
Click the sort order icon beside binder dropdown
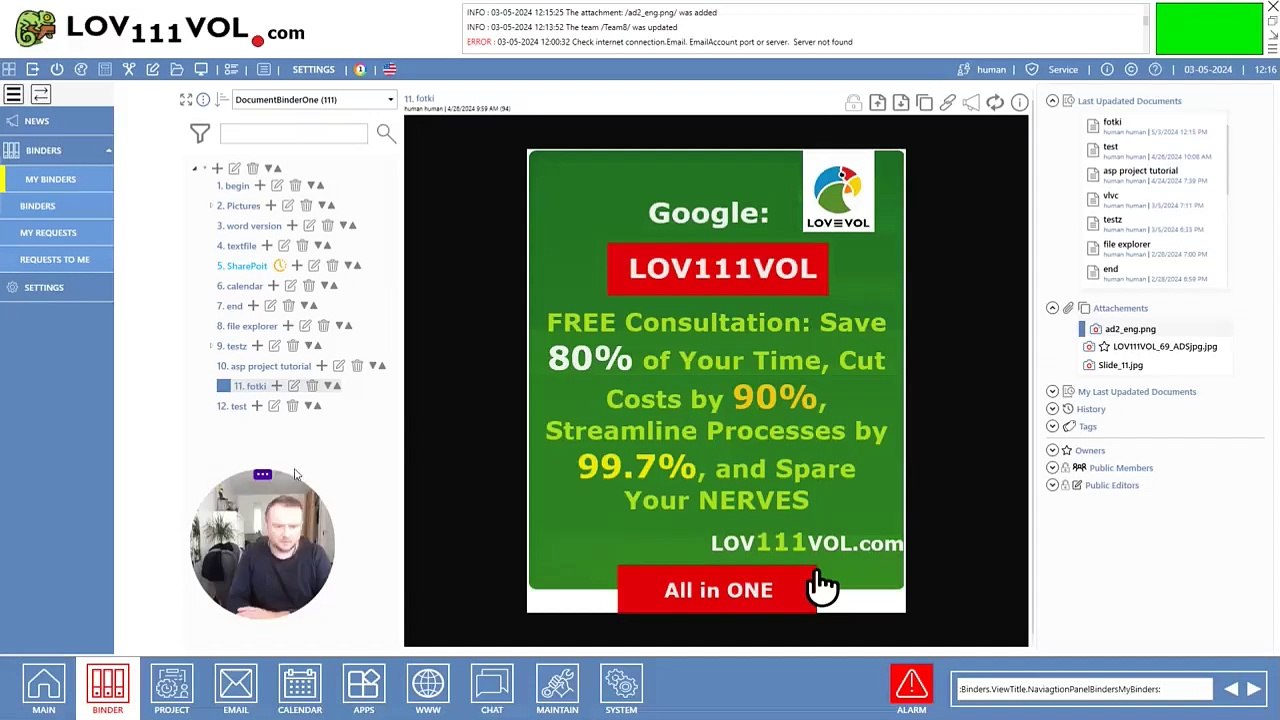coord(222,99)
